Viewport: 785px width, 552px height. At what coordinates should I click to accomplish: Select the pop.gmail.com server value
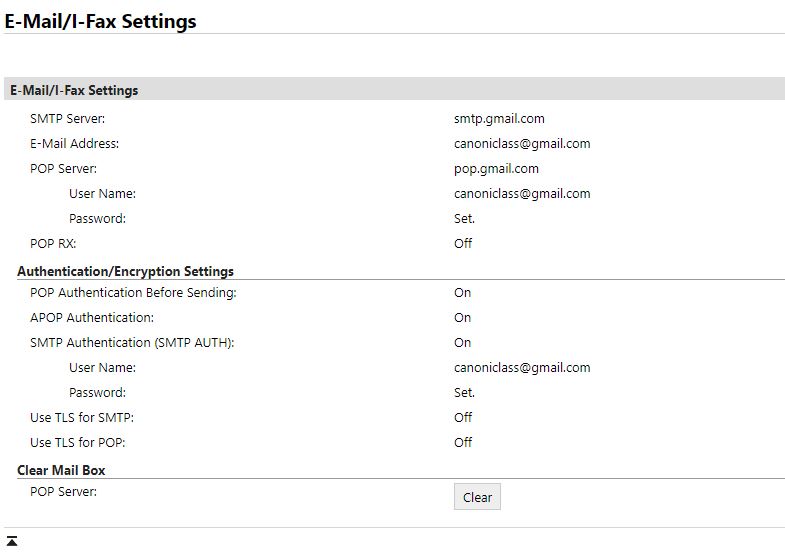[496, 168]
